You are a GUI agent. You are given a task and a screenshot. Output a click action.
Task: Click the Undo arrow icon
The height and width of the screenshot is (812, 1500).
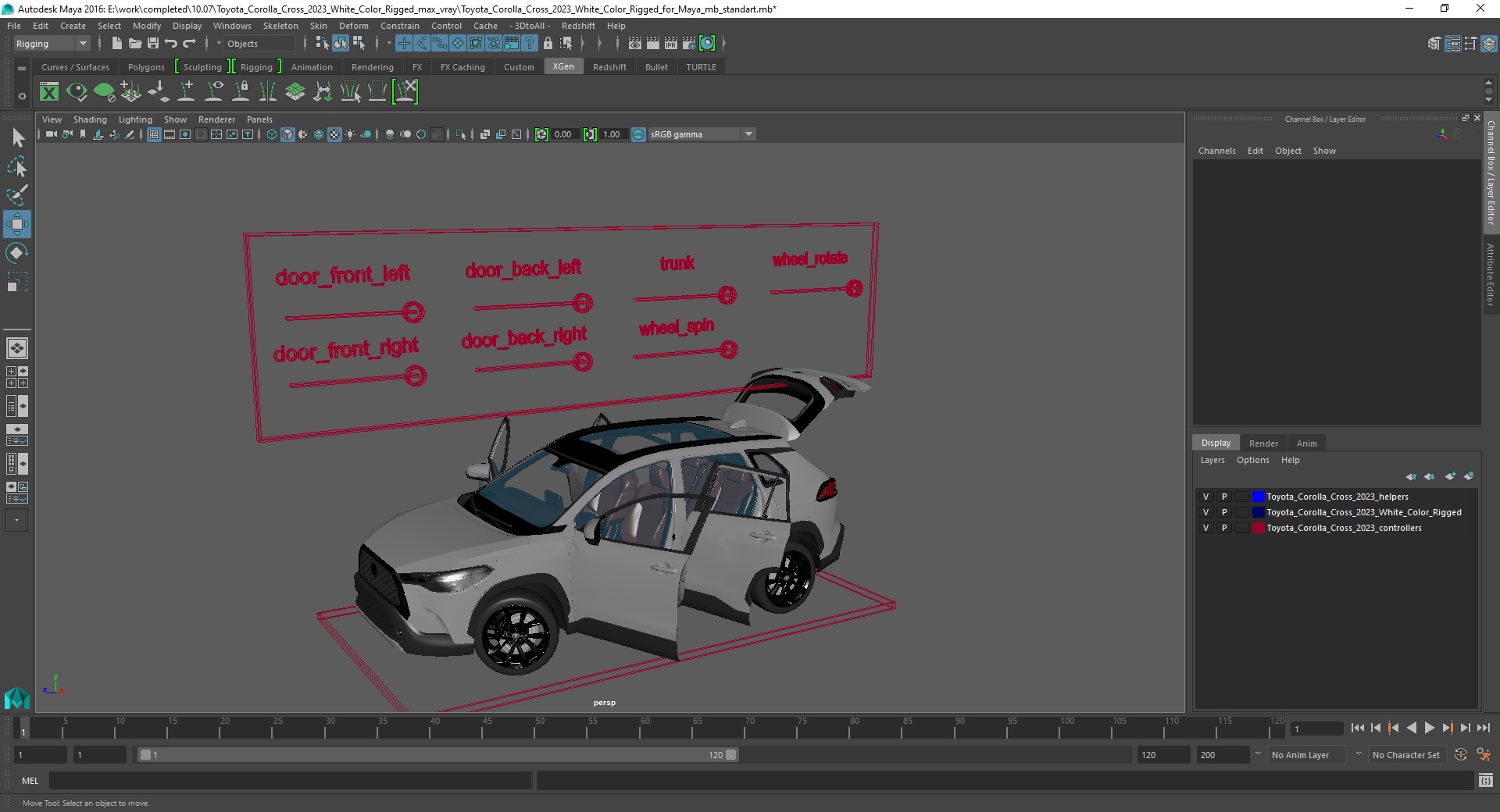tap(171, 44)
